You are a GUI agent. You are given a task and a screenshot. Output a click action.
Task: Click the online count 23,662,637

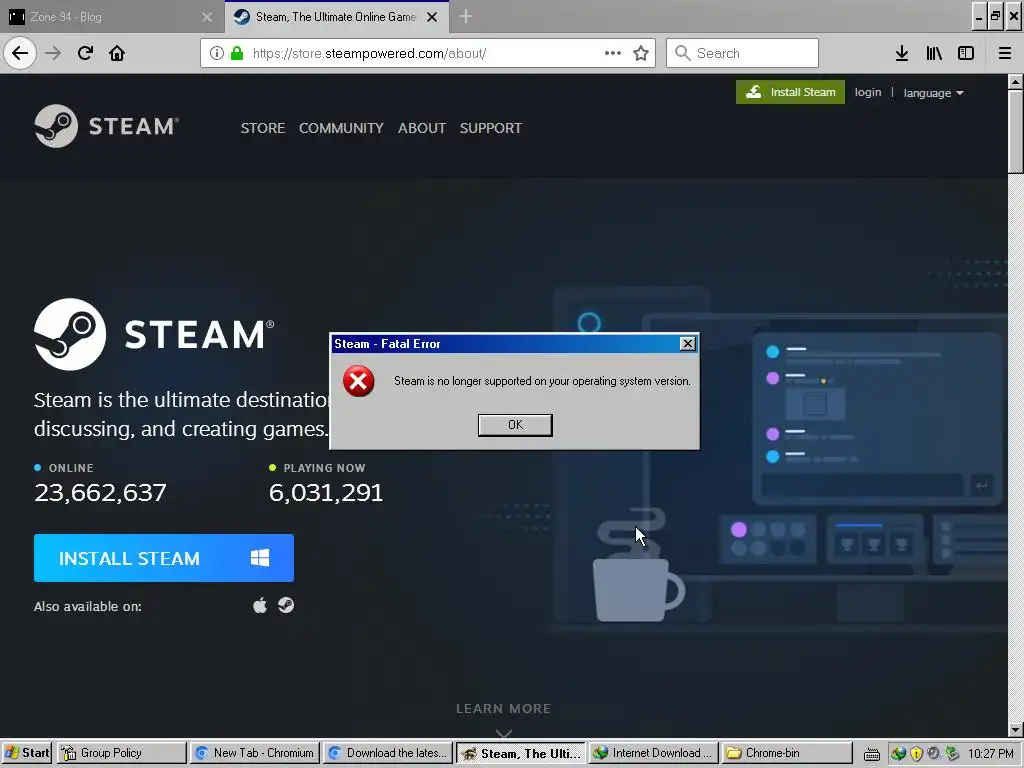tap(100, 492)
